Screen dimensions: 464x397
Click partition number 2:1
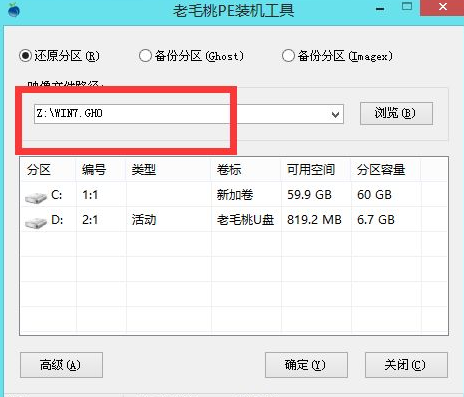pyautogui.click(x=90, y=220)
